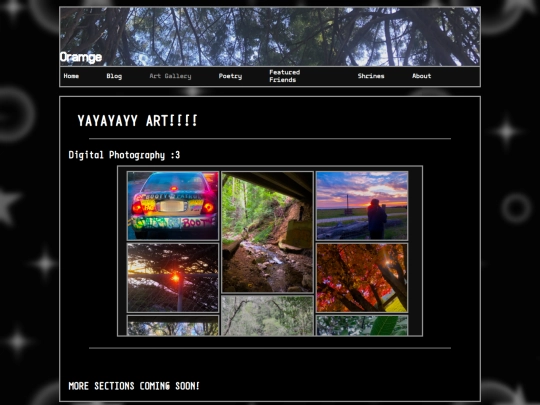Click the tree canopy banner image
The width and height of the screenshot is (540, 405).
pos(270,36)
